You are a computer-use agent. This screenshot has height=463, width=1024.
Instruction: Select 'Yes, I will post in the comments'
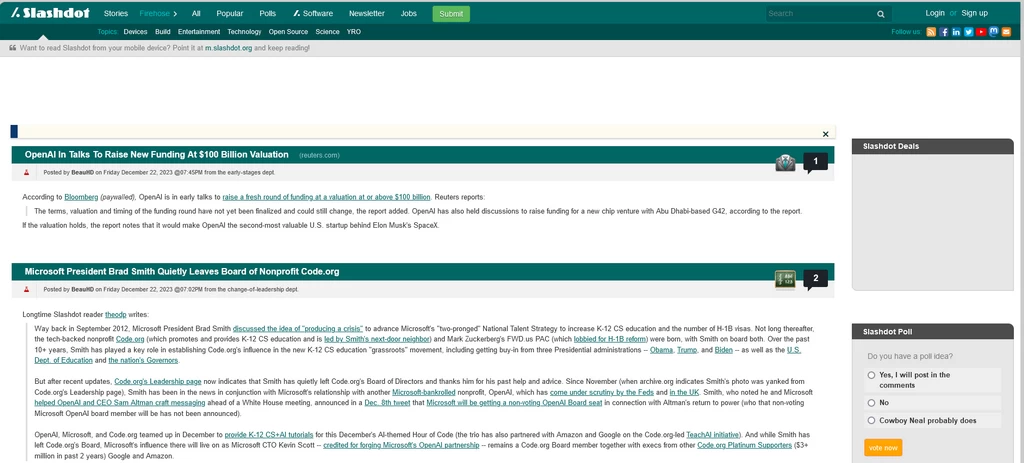871,375
